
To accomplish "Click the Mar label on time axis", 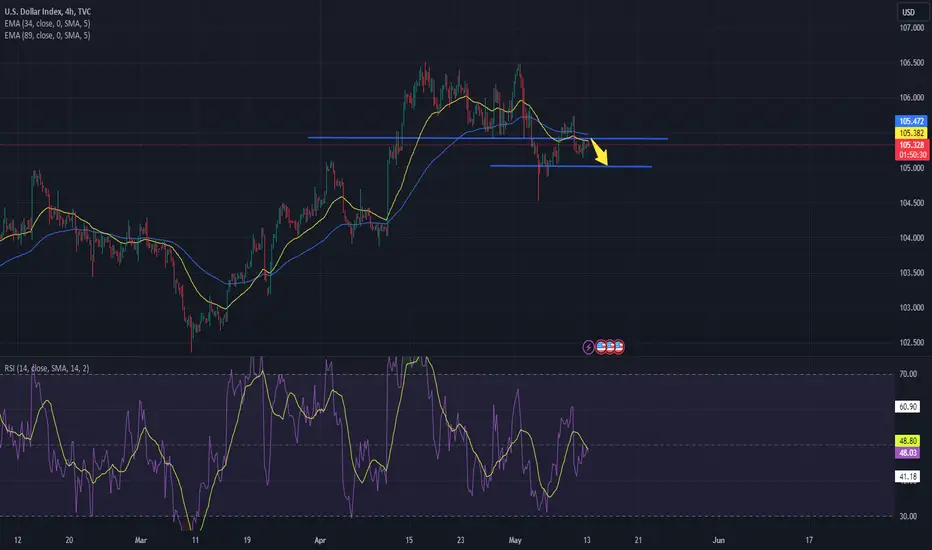I will (x=140, y=540).
